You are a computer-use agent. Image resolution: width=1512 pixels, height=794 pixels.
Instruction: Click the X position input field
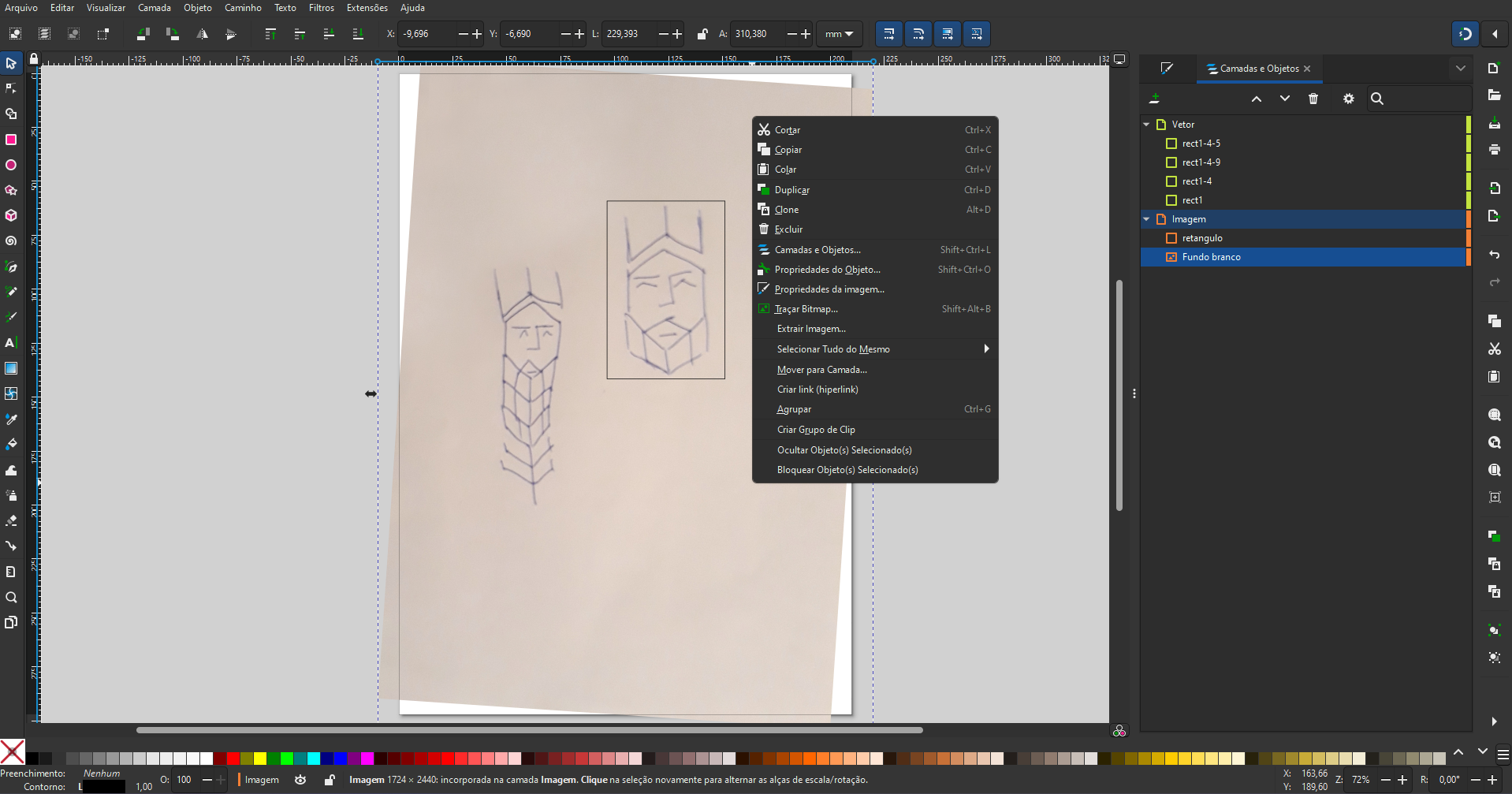[426, 34]
